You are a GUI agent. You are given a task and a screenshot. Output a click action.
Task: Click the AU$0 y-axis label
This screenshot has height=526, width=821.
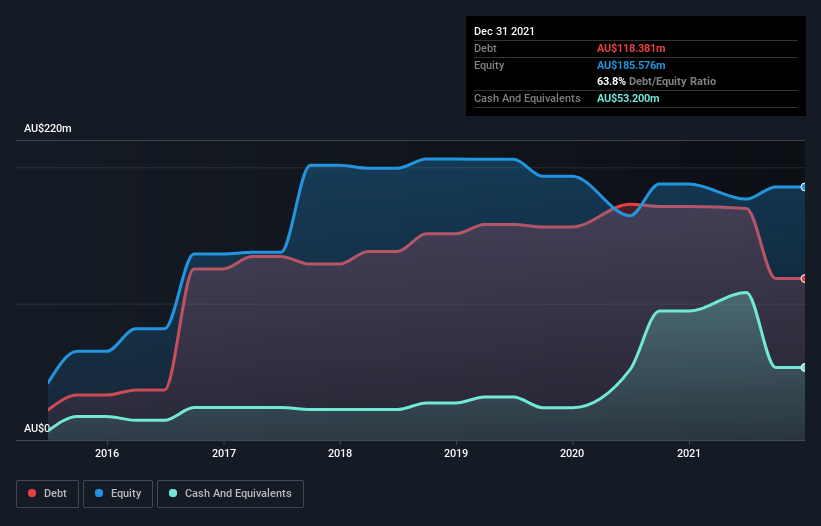tap(37, 428)
